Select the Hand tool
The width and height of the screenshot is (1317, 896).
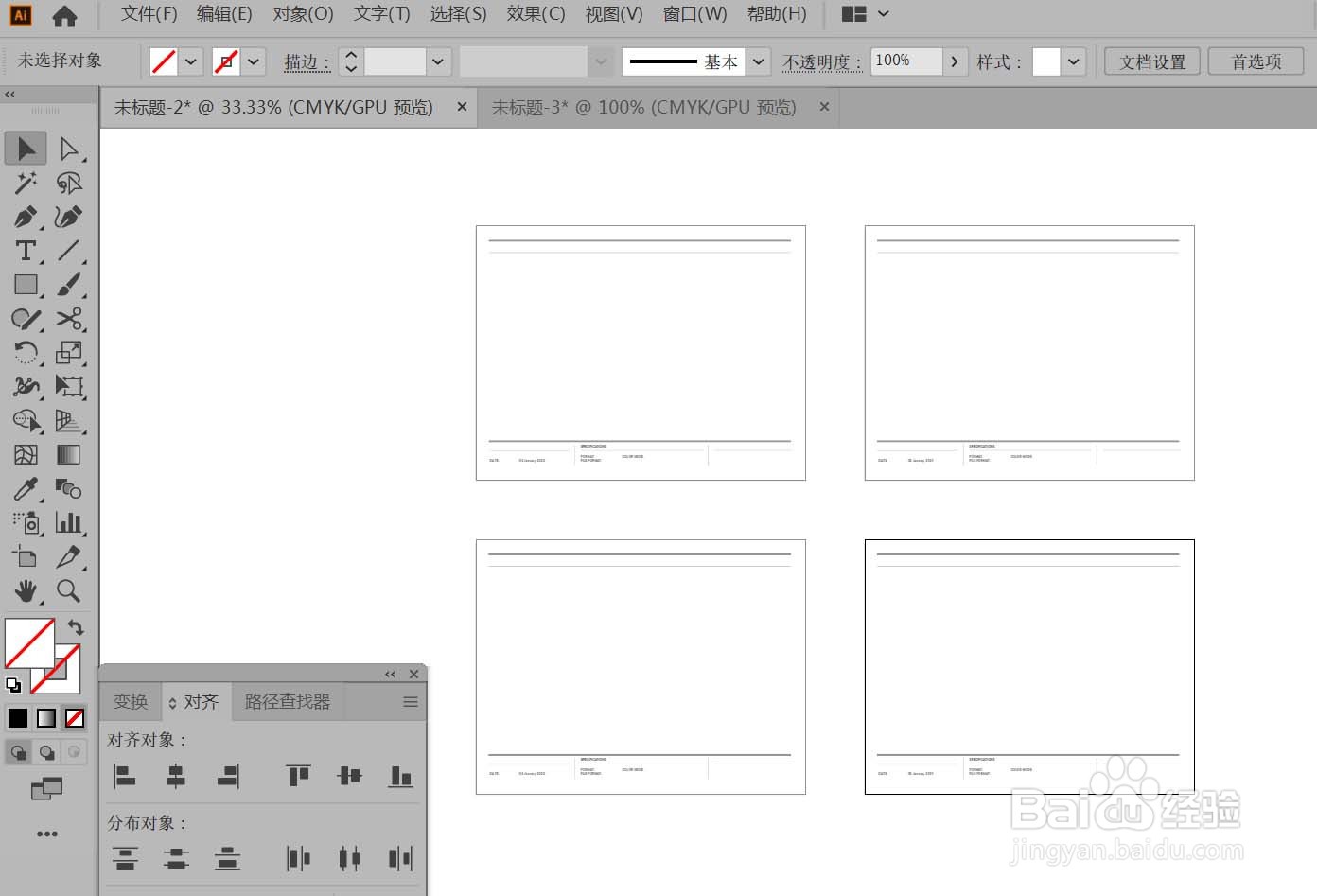pos(26,590)
